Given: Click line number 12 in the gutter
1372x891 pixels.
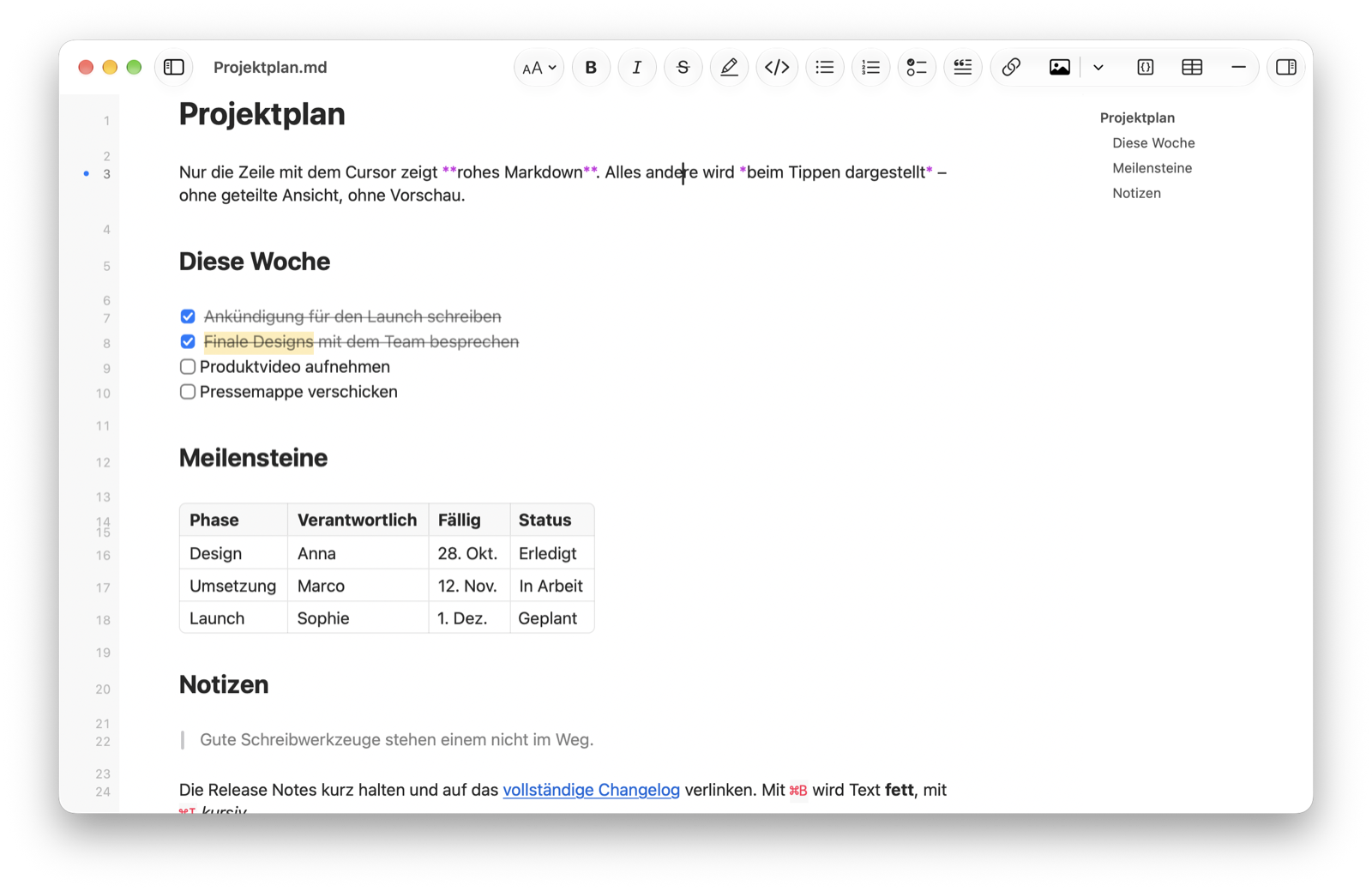Looking at the screenshot, I should (x=103, y=462).
